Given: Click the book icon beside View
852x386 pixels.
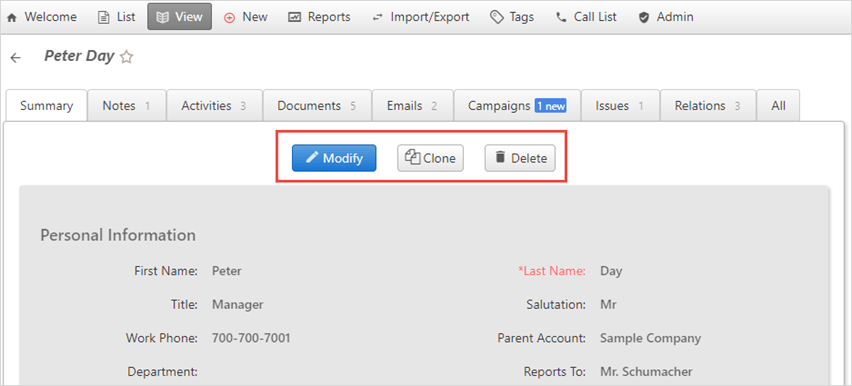Looking at the screenshot, I should [x=162, y=17].
